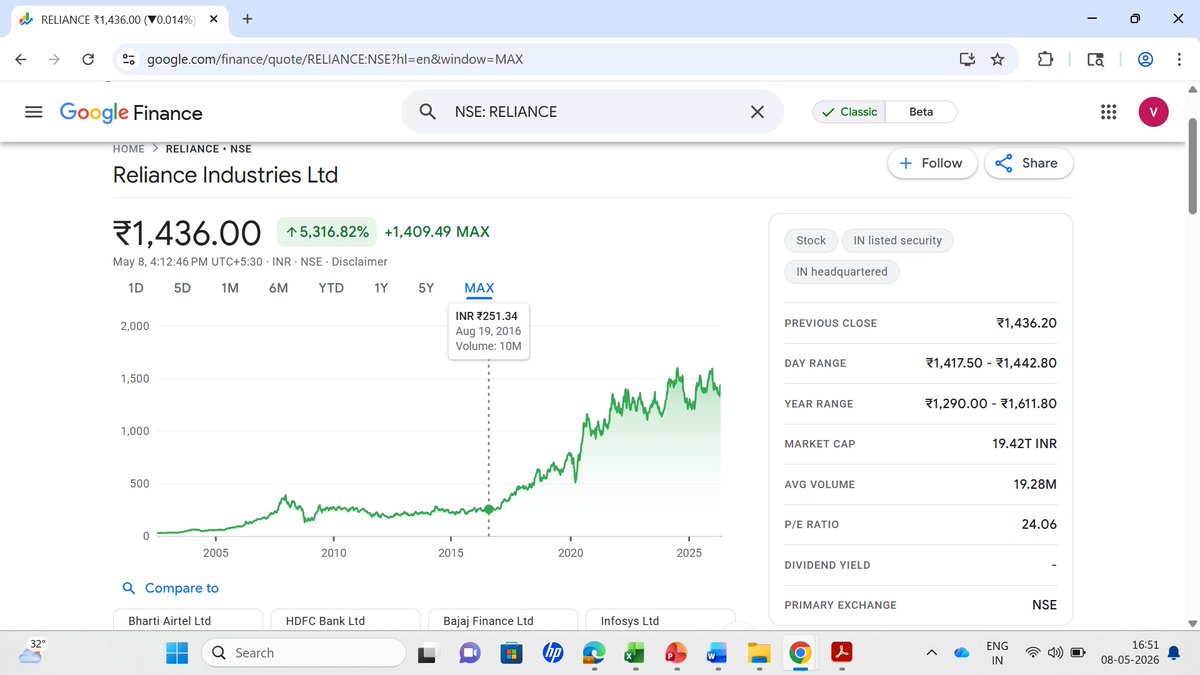
Task: Open HP app from the taskbar
Action: tap(551, 653)
